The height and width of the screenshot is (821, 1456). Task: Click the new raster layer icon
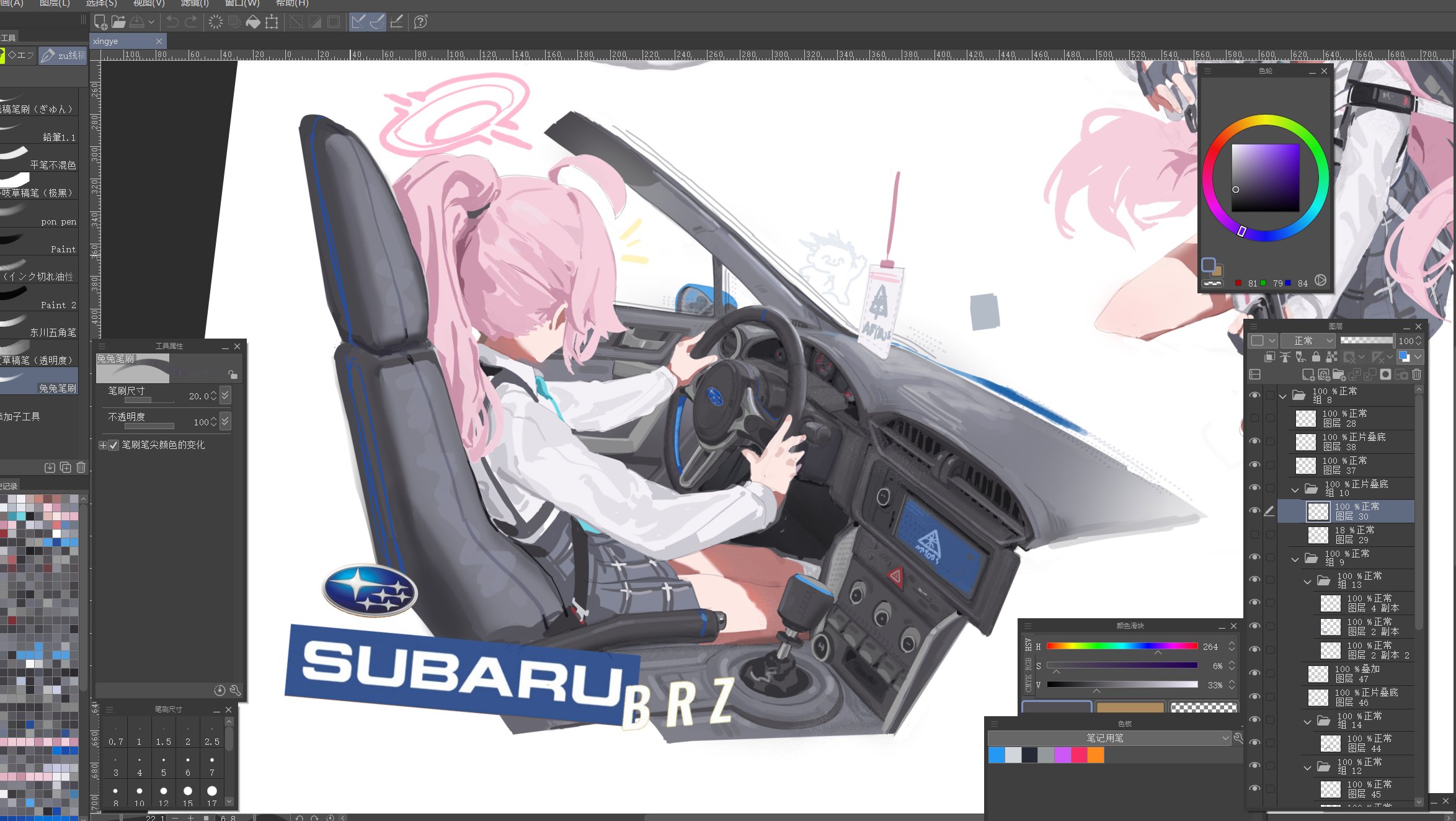[x=1308, y=375]
